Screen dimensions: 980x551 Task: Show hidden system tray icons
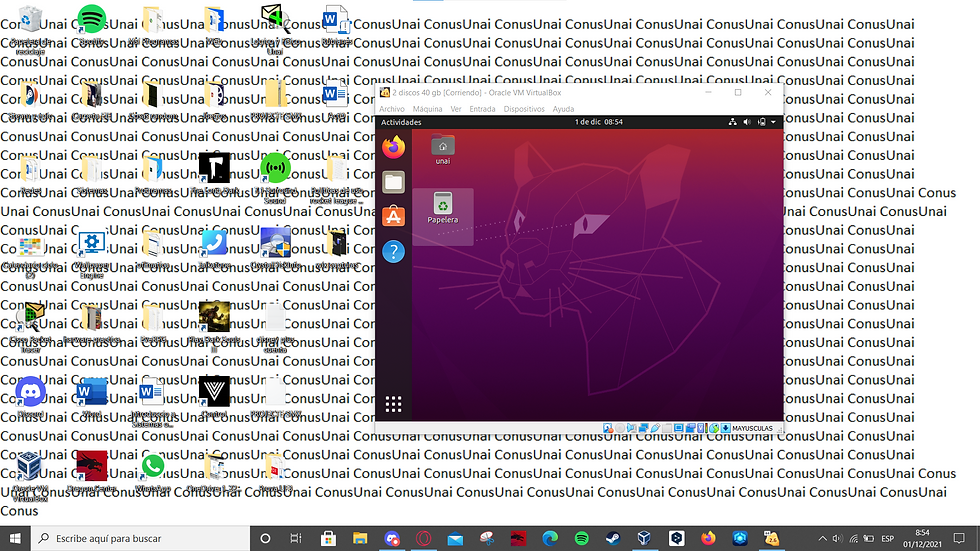[822, 539]
